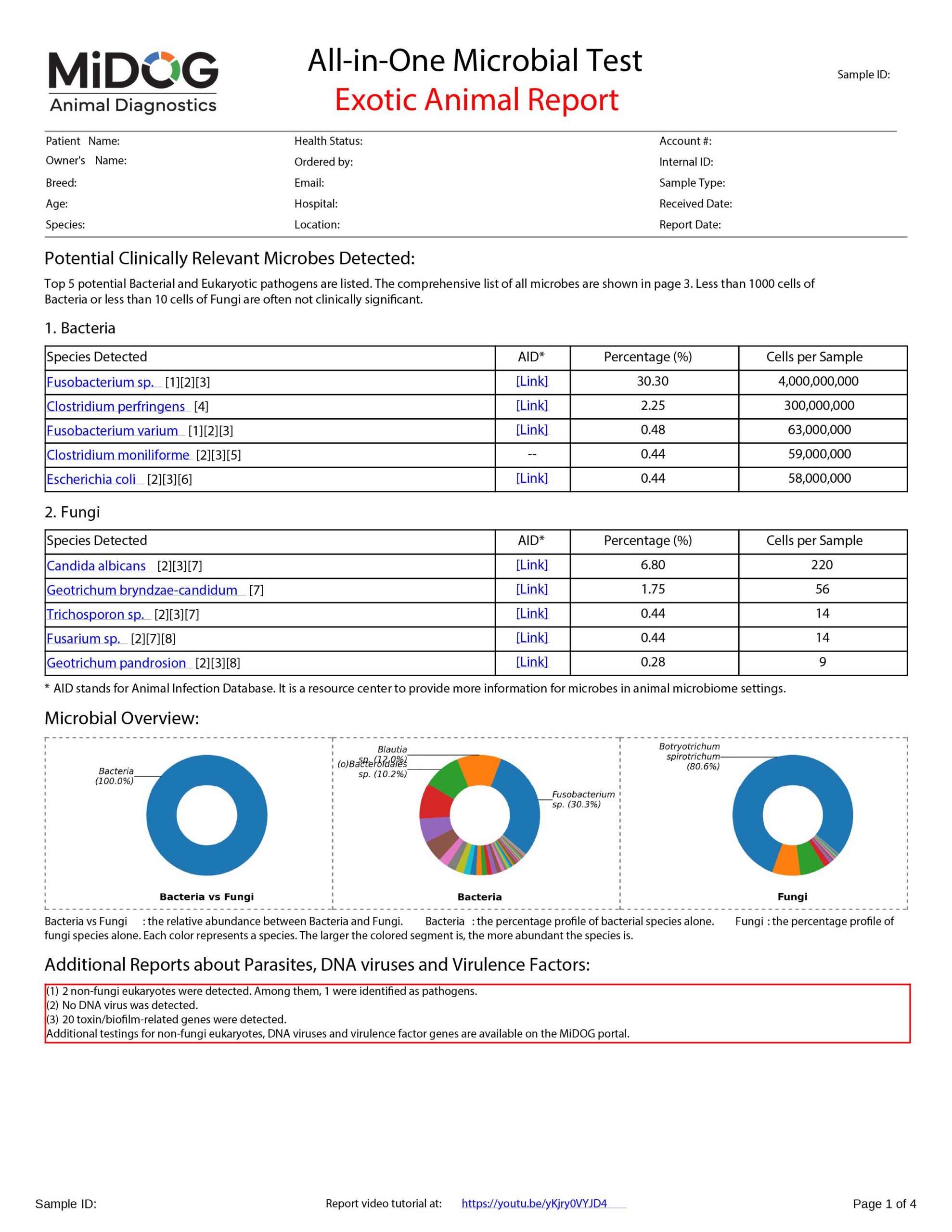Click AID [Link] in Clostridium perfringens row
The image size is (952, 1232).
point(531,406)
